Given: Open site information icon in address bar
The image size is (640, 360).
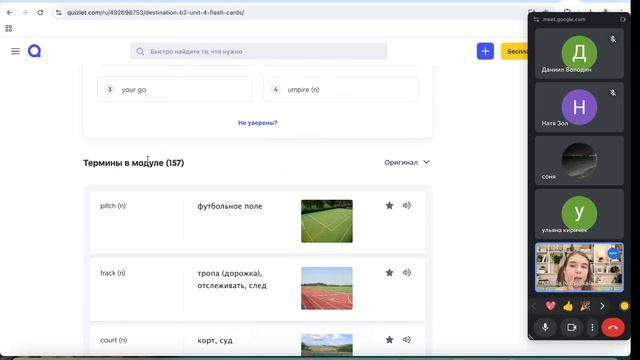Looking at the screenshot, I should point(59,13).
